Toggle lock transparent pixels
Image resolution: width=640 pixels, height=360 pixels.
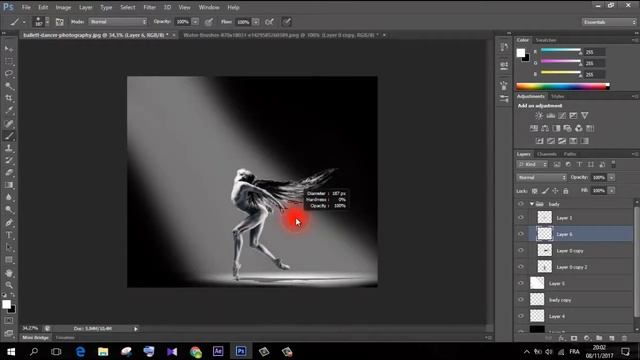point(535,191)
